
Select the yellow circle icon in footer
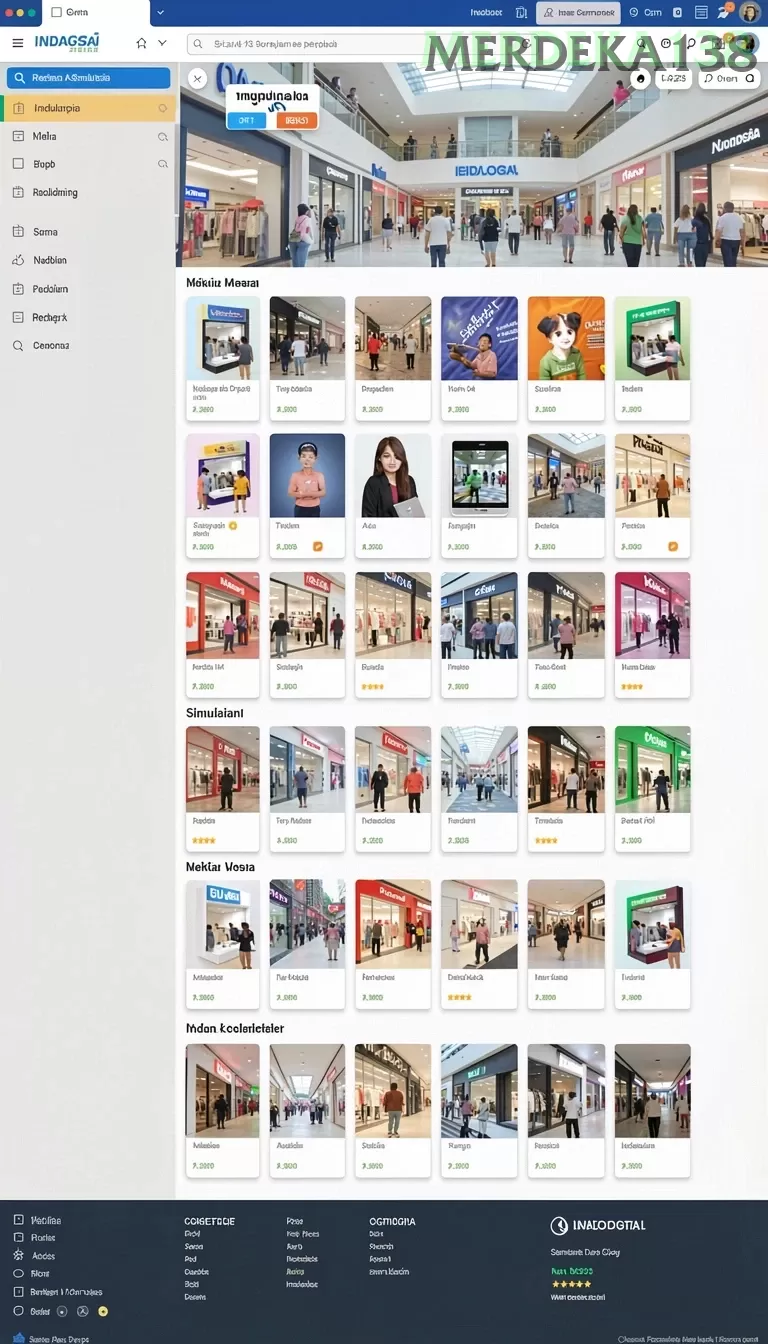click(x=102, y=1311)
